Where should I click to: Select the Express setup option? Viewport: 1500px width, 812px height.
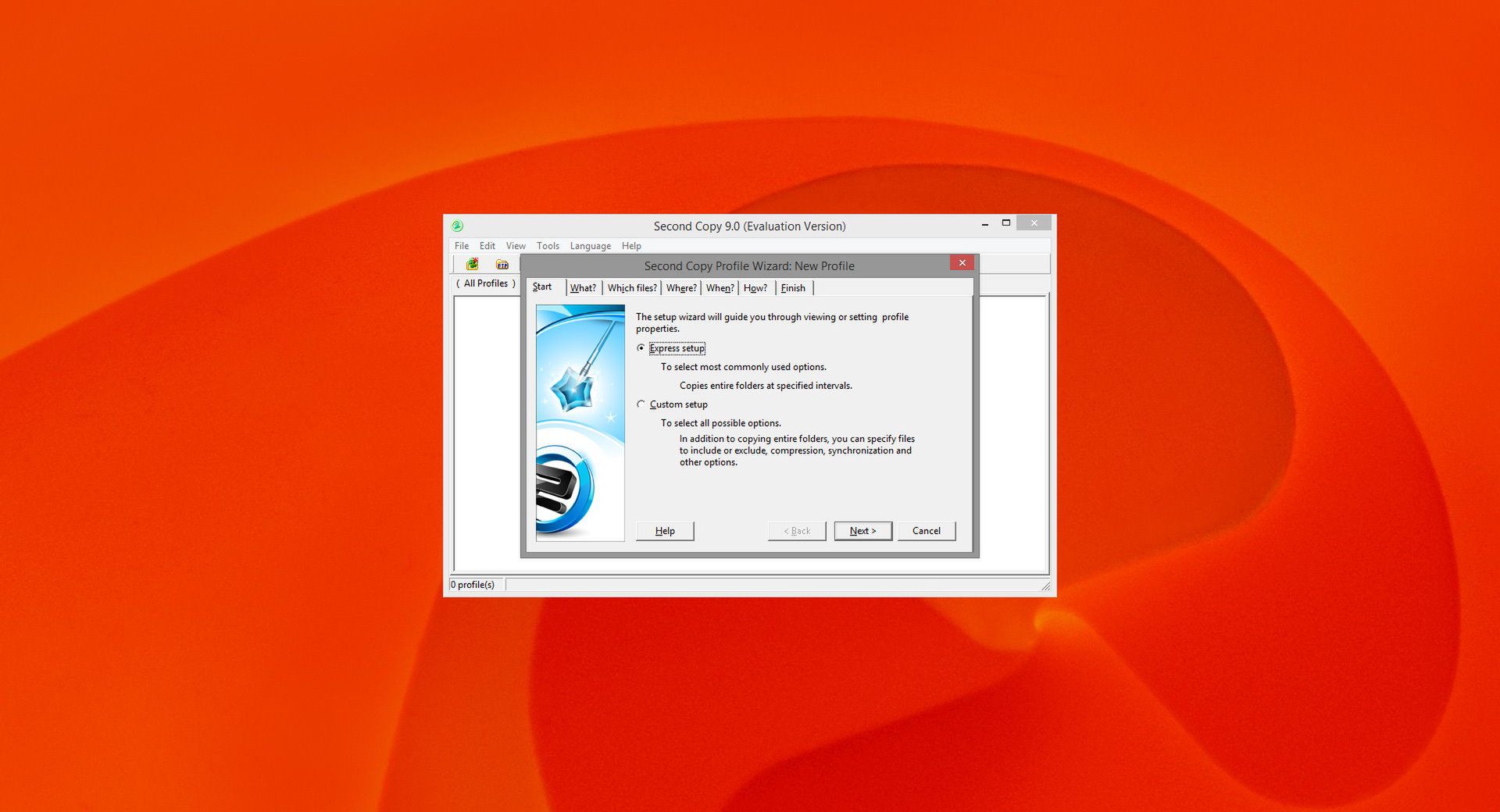pyautogui.click(x=641, y=348)
